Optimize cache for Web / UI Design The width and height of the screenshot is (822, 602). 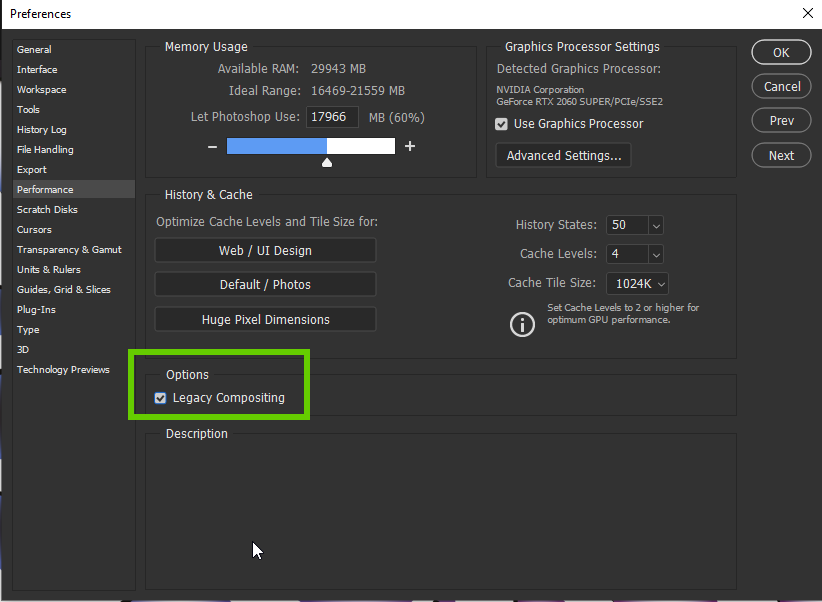tap(265, 250)
